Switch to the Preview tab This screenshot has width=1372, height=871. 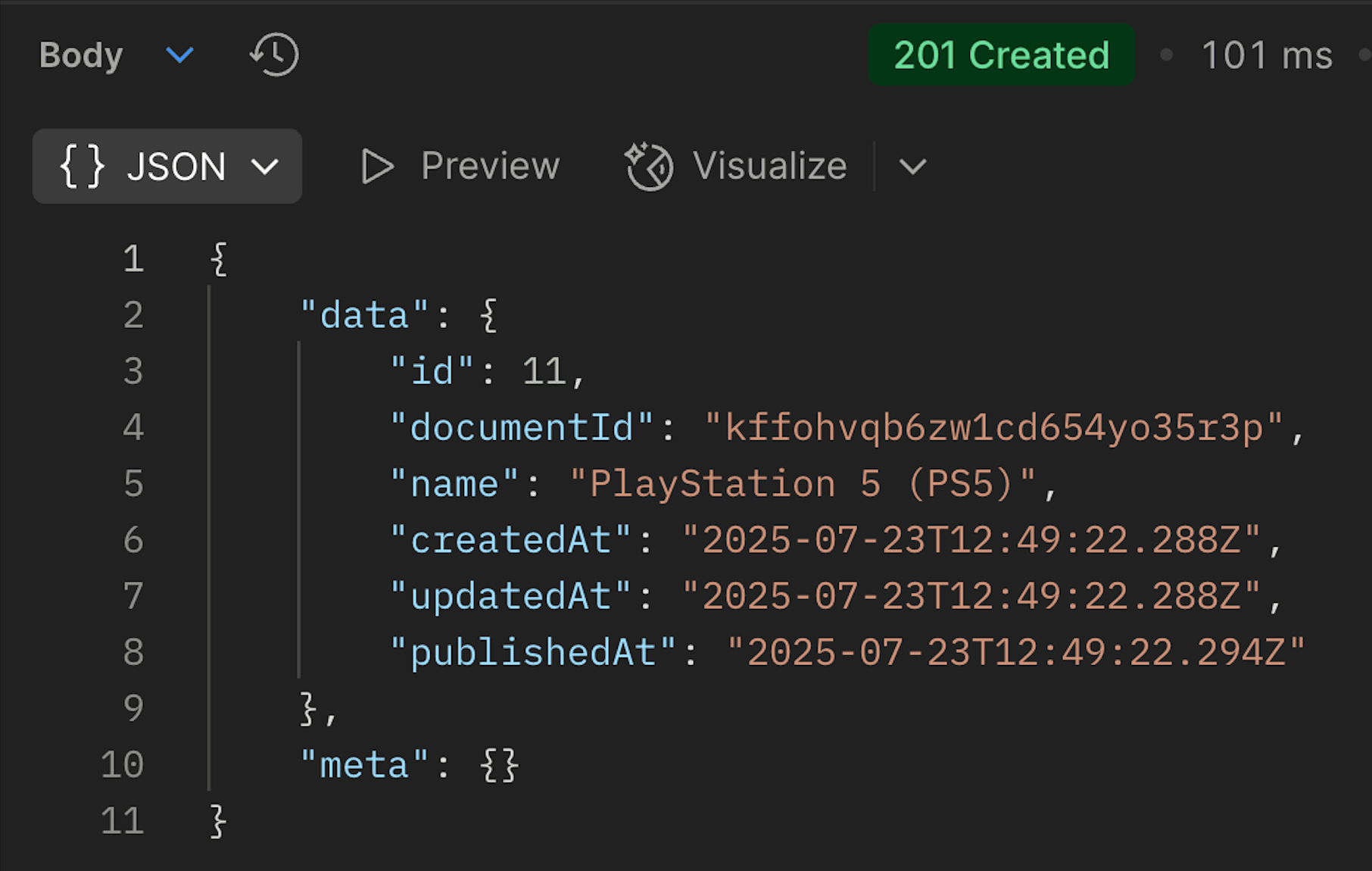coord(460,166)
